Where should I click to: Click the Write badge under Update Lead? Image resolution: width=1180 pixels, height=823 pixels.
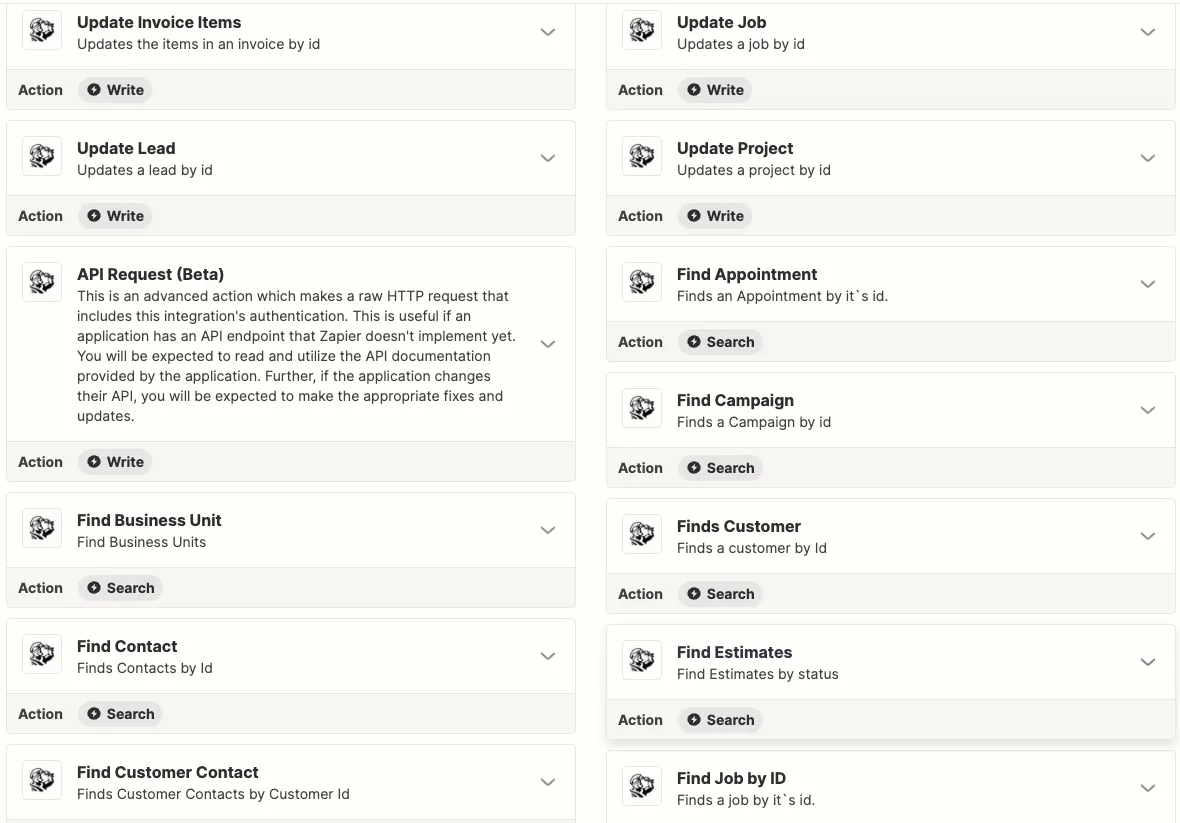point(115,216)
